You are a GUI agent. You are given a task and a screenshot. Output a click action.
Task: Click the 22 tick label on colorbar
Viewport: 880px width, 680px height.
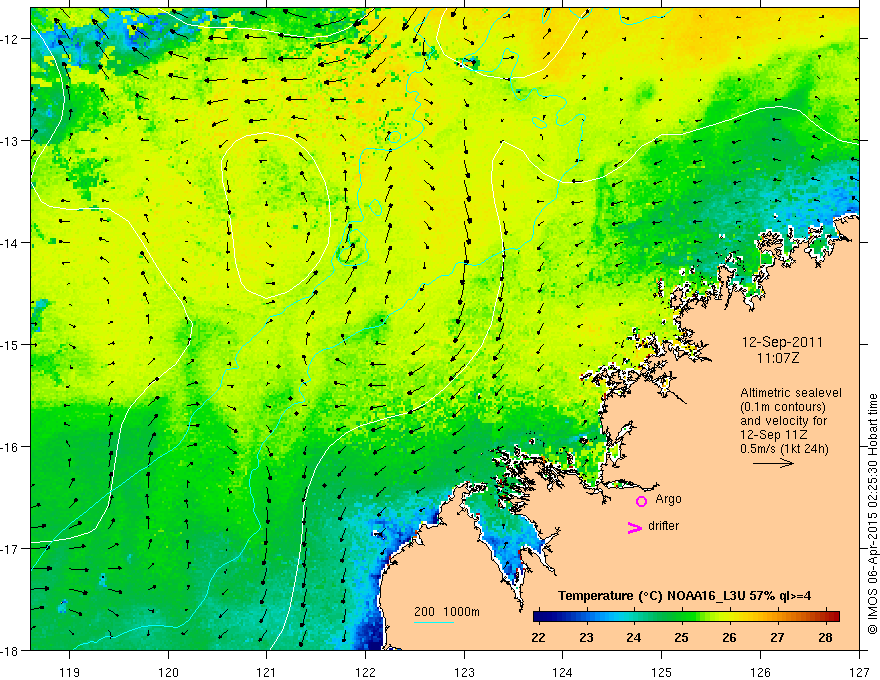[x=538, y=637]
